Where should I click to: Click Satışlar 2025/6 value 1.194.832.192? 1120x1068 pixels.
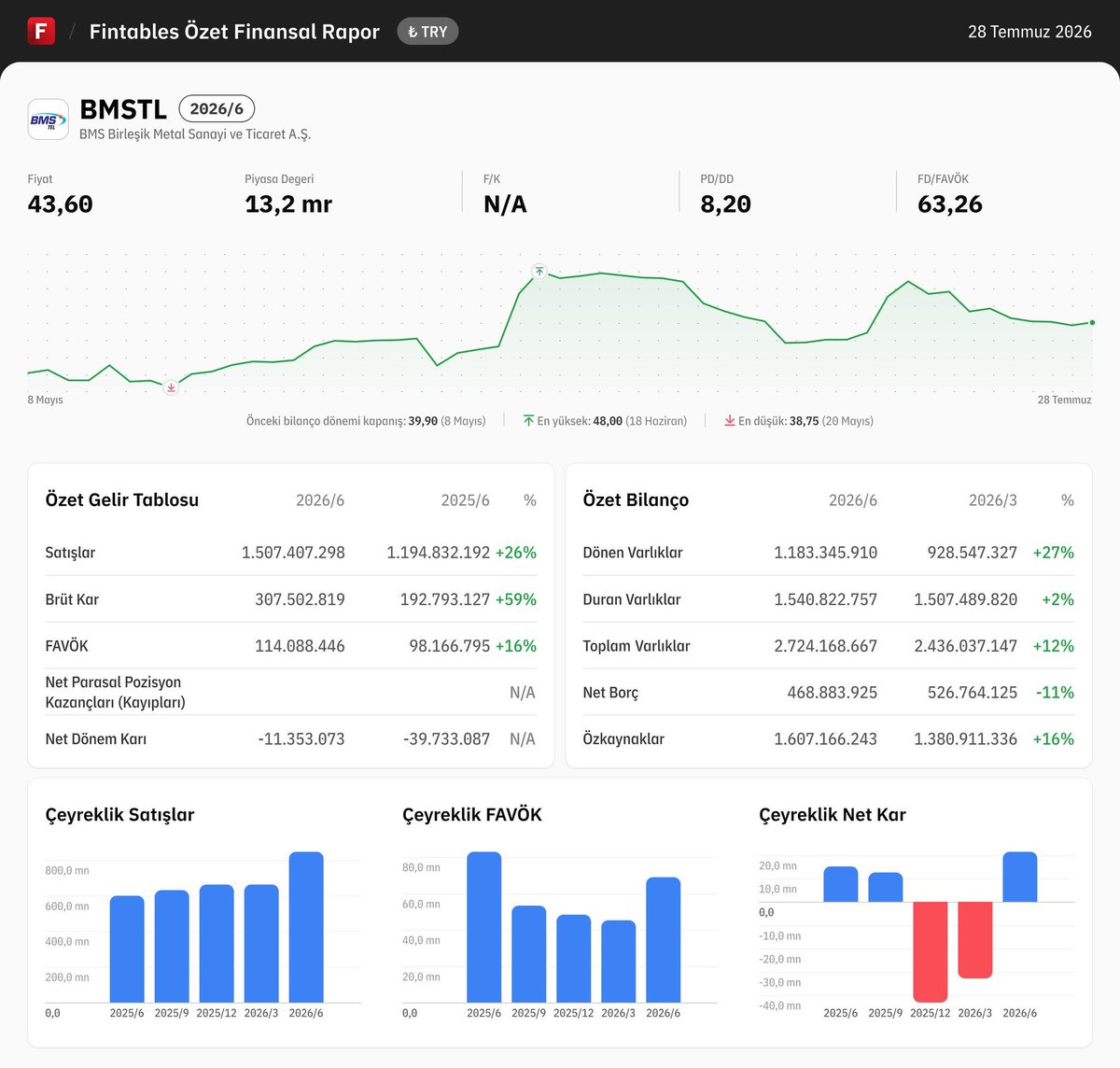pyautogui.click(x=439, y=553)
